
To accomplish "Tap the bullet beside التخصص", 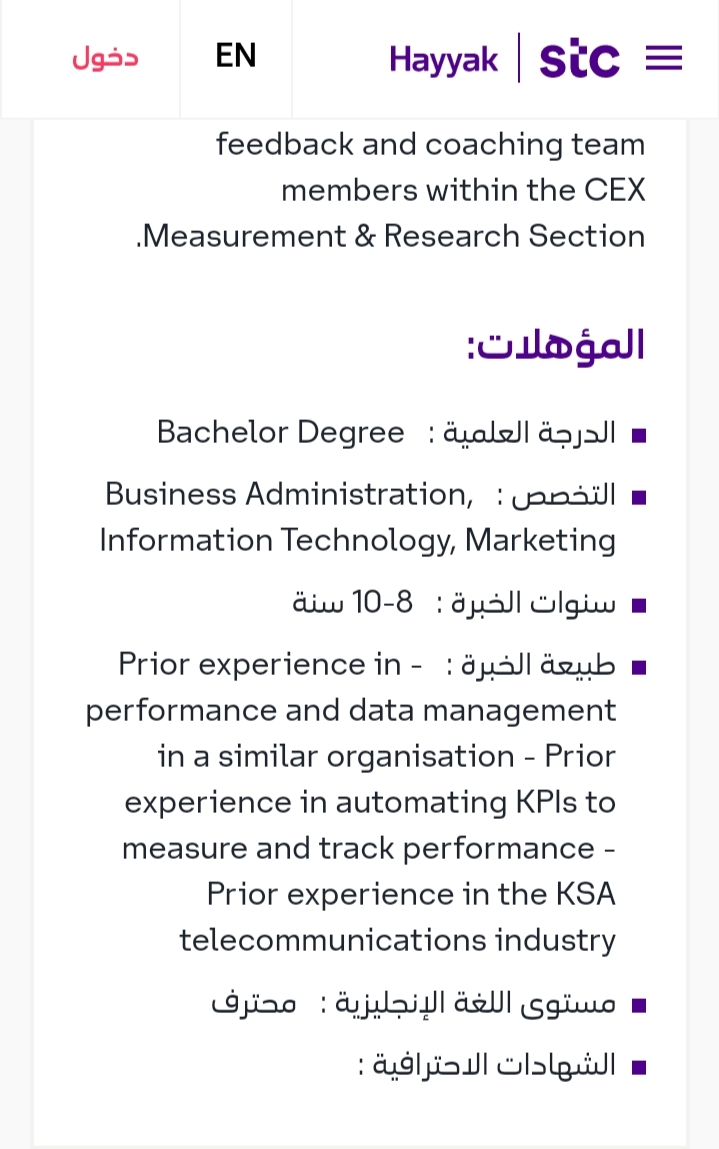I will click(639, 498).
